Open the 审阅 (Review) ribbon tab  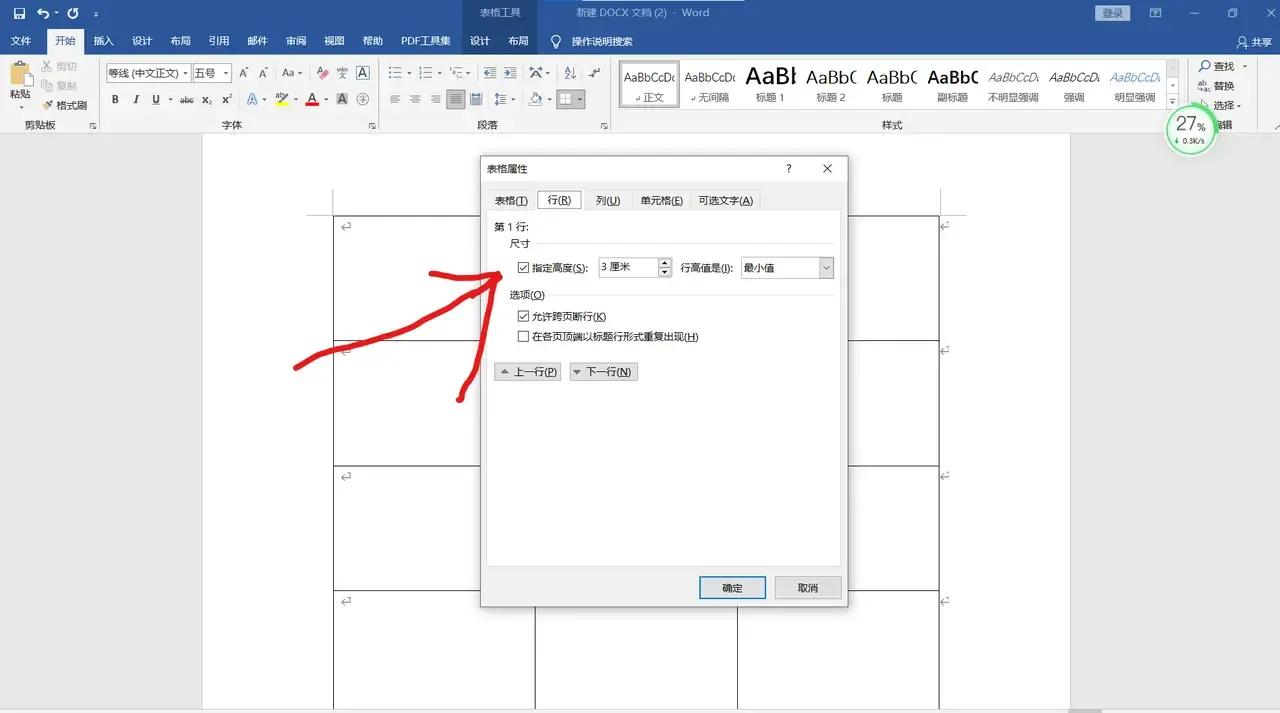(296, 41)
